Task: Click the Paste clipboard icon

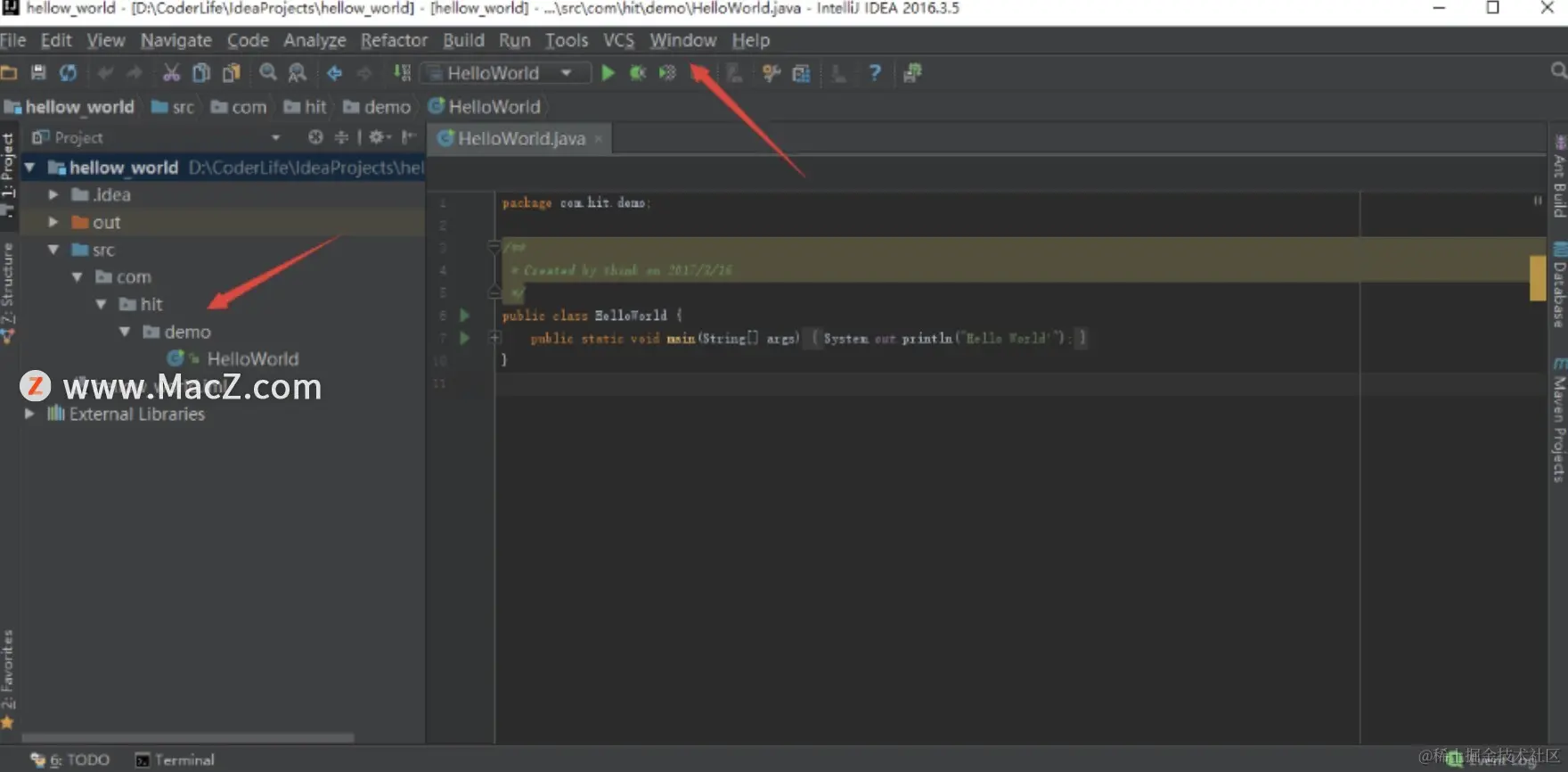Action: click(x=232, y=73)
